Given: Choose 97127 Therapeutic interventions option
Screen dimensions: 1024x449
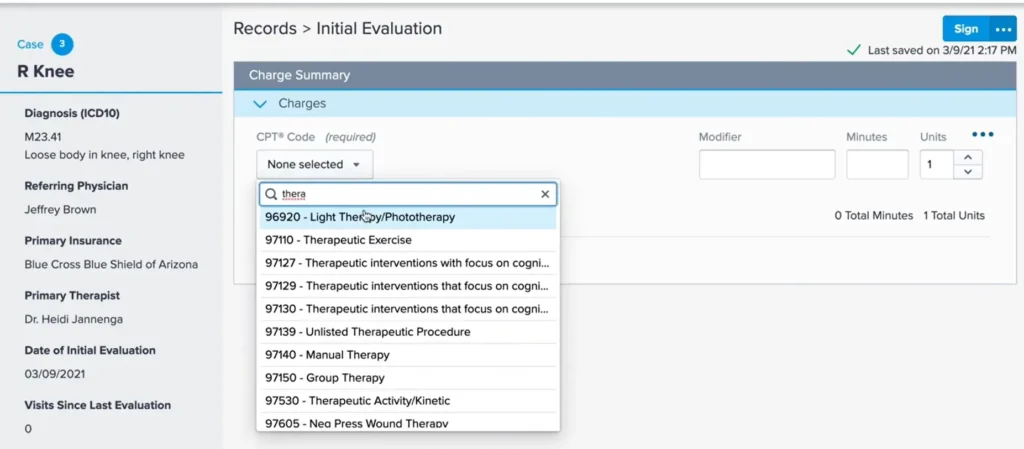Looking at the screenshot, I should 408,263.
